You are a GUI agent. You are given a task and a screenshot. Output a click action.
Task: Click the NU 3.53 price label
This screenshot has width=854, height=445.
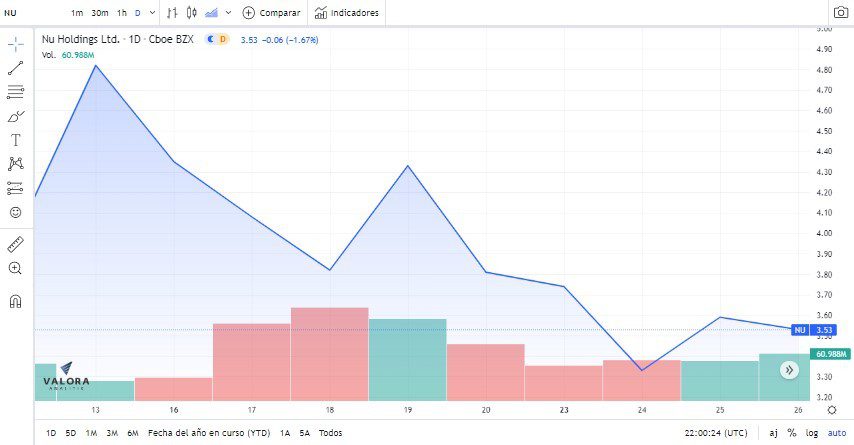tap(814, 330)
